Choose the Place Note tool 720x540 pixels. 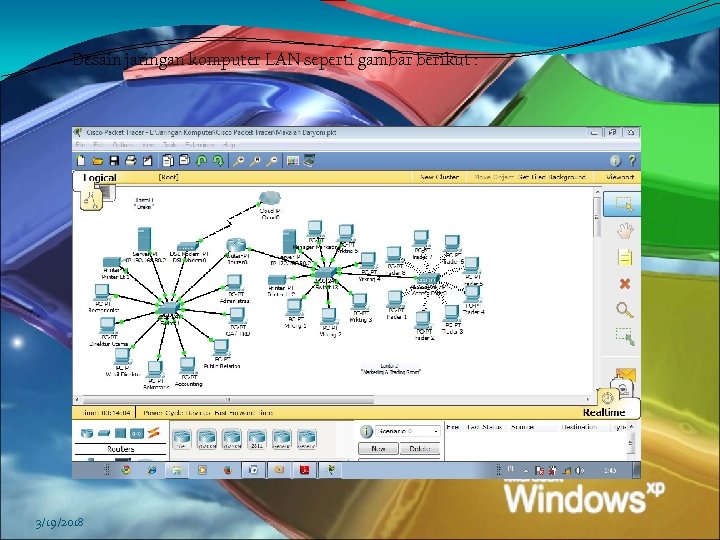pyautogui.click(x=624, y=257)
